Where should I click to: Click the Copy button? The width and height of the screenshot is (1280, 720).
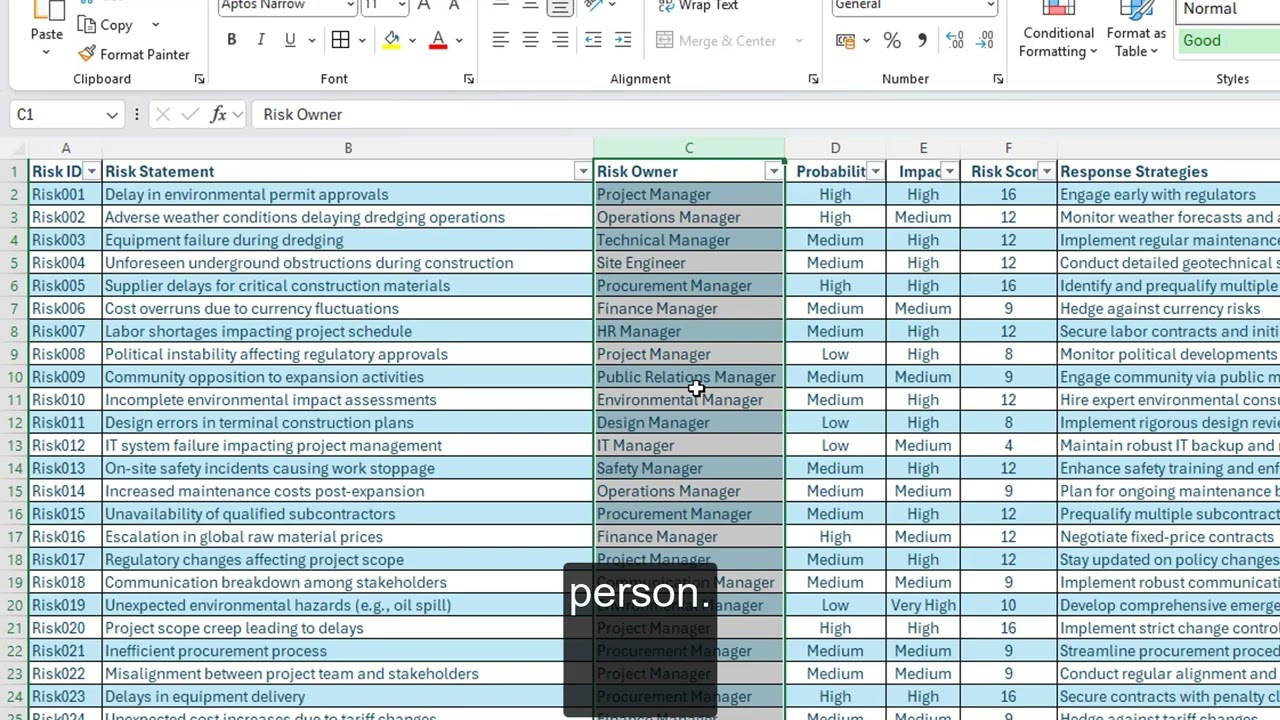[105, 25]
